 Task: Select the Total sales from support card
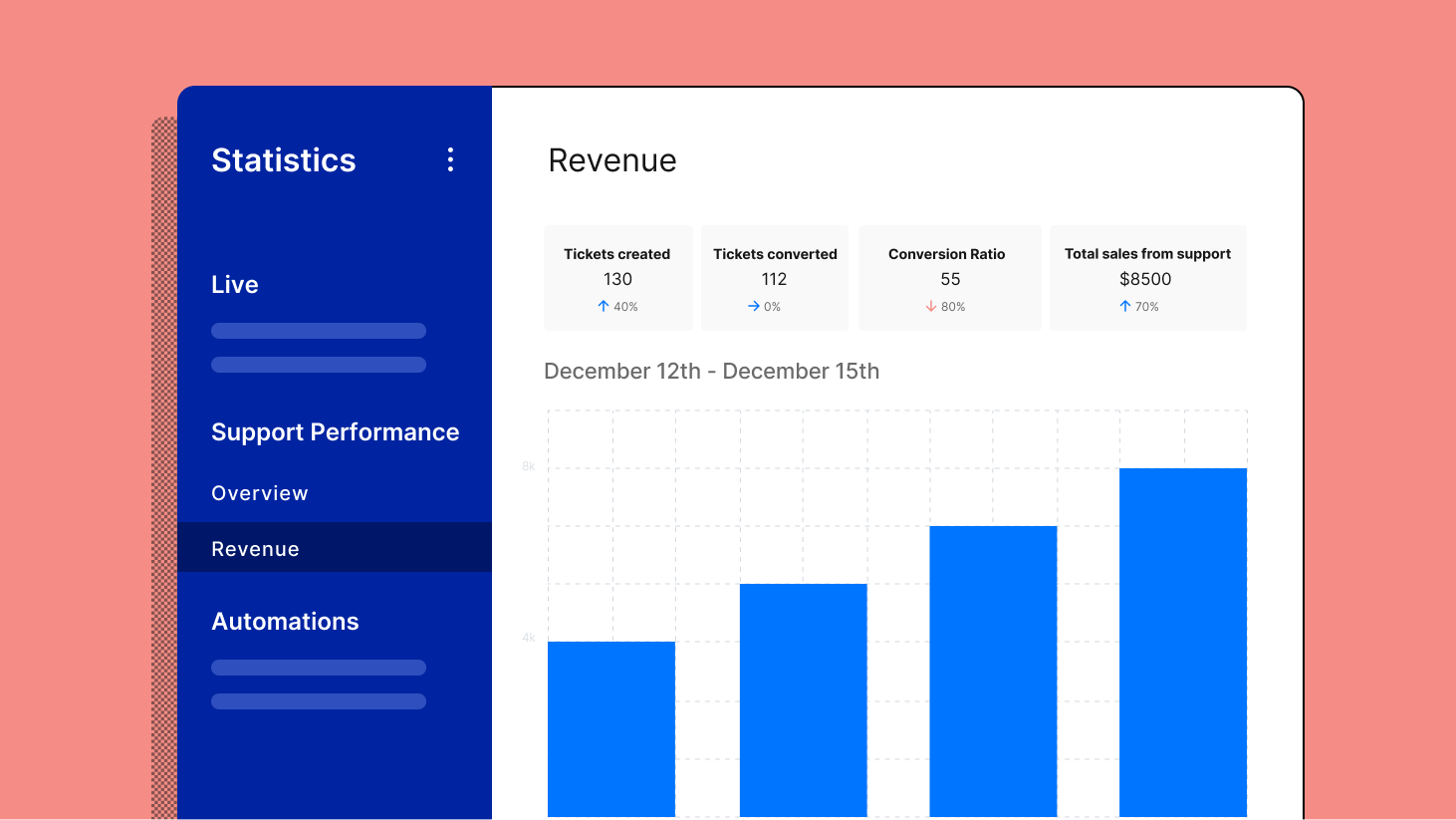[x=1148, y=278]
